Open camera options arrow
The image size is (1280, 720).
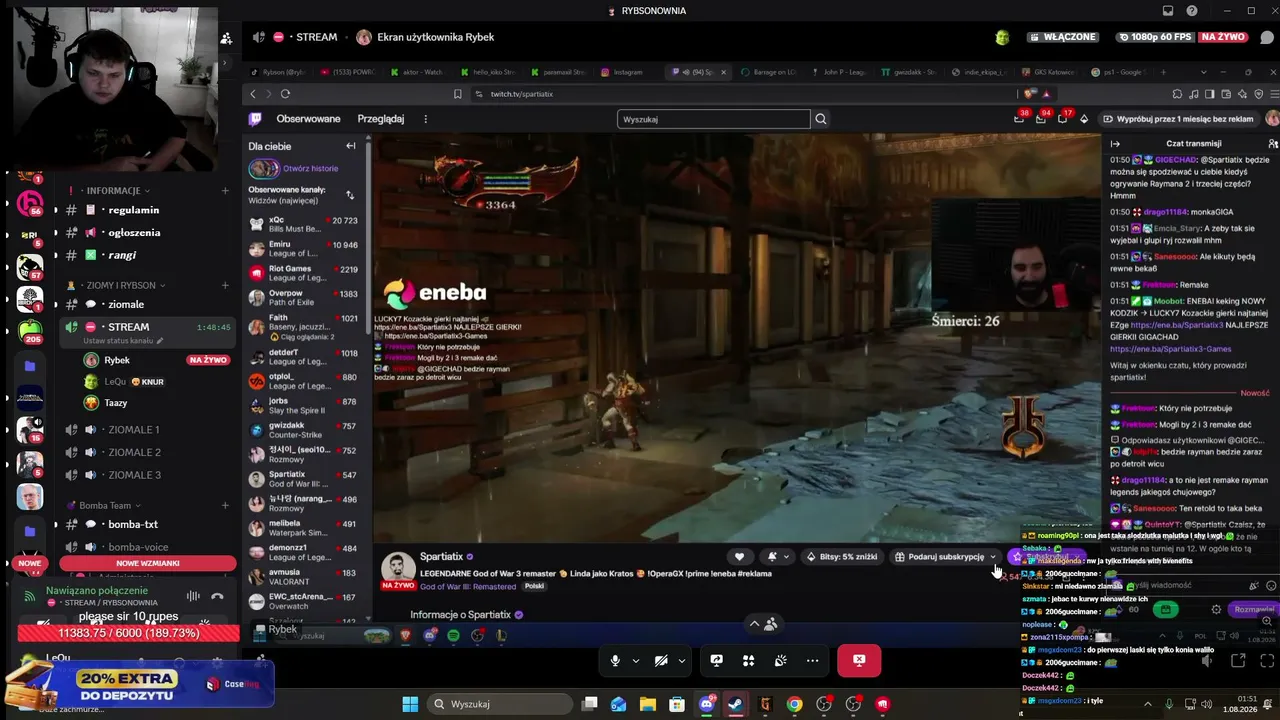[x=681, y=660]
